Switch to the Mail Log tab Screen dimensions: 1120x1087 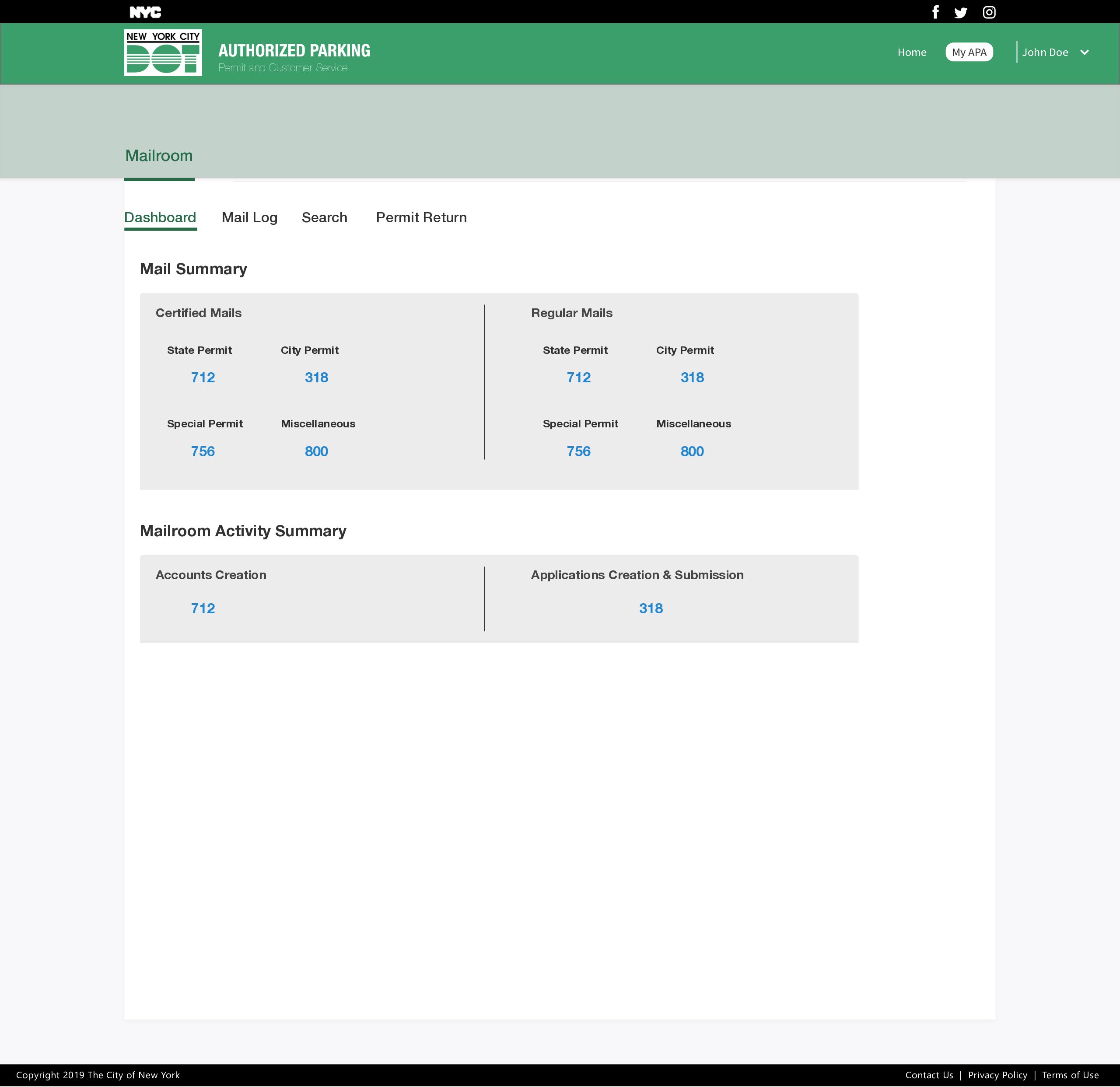pyautogui.click(x=249, y=218)
